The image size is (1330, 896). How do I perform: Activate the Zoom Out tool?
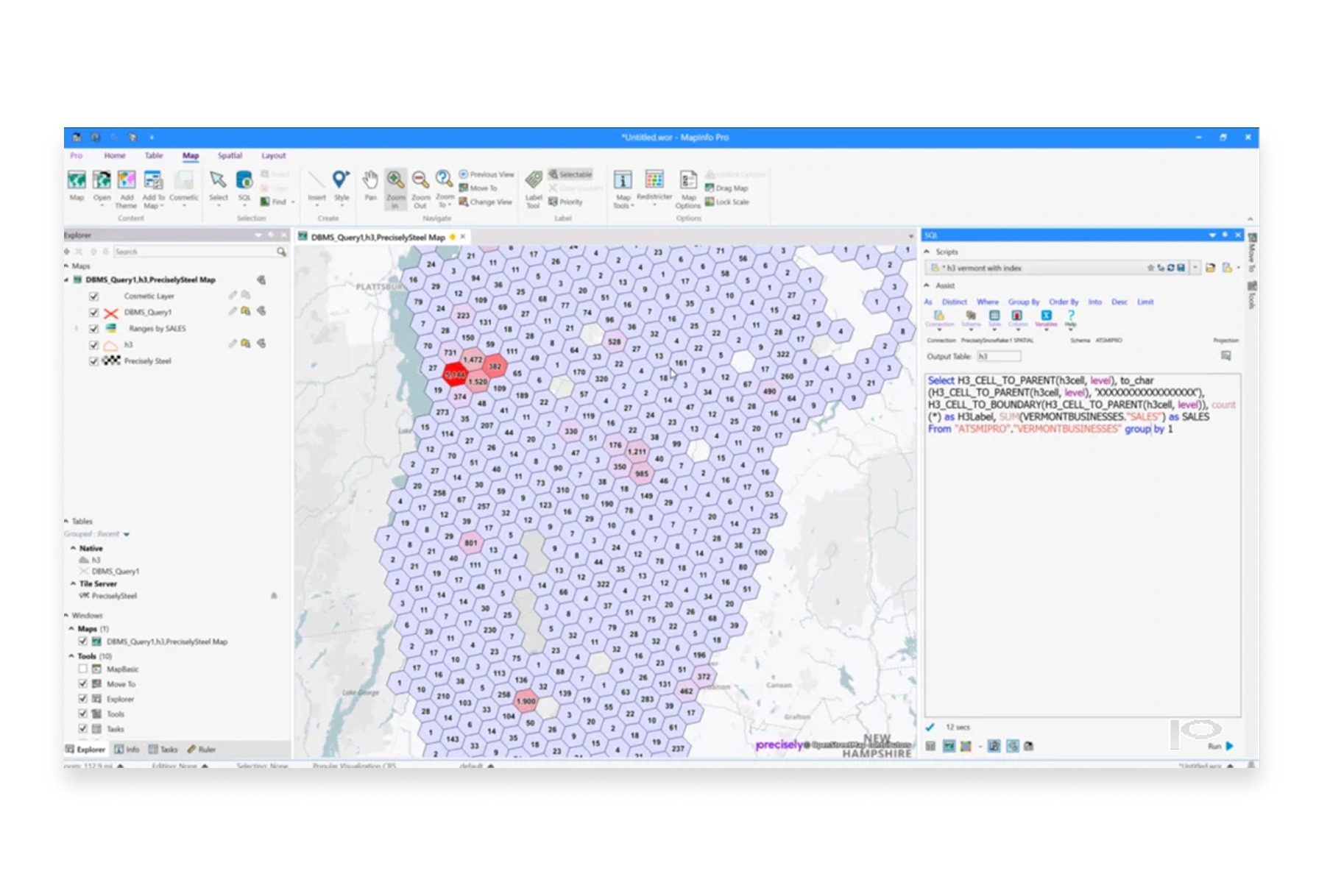[x=418, y=184]
